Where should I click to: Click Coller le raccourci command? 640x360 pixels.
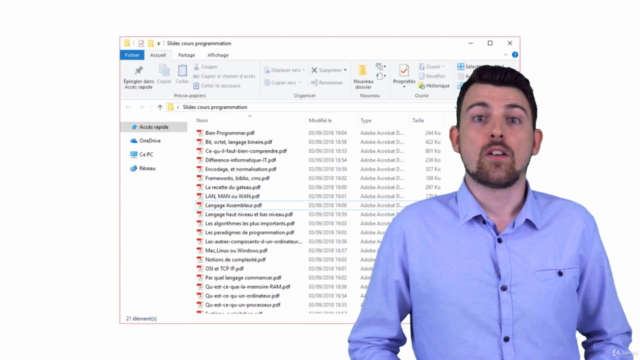(217, 86)
